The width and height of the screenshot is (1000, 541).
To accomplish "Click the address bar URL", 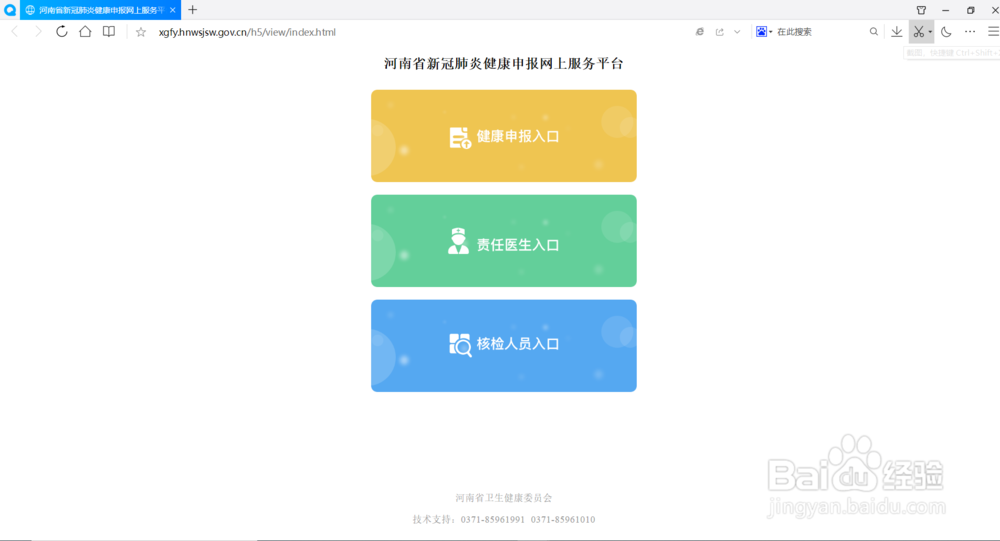I will (x=247, y=32).
